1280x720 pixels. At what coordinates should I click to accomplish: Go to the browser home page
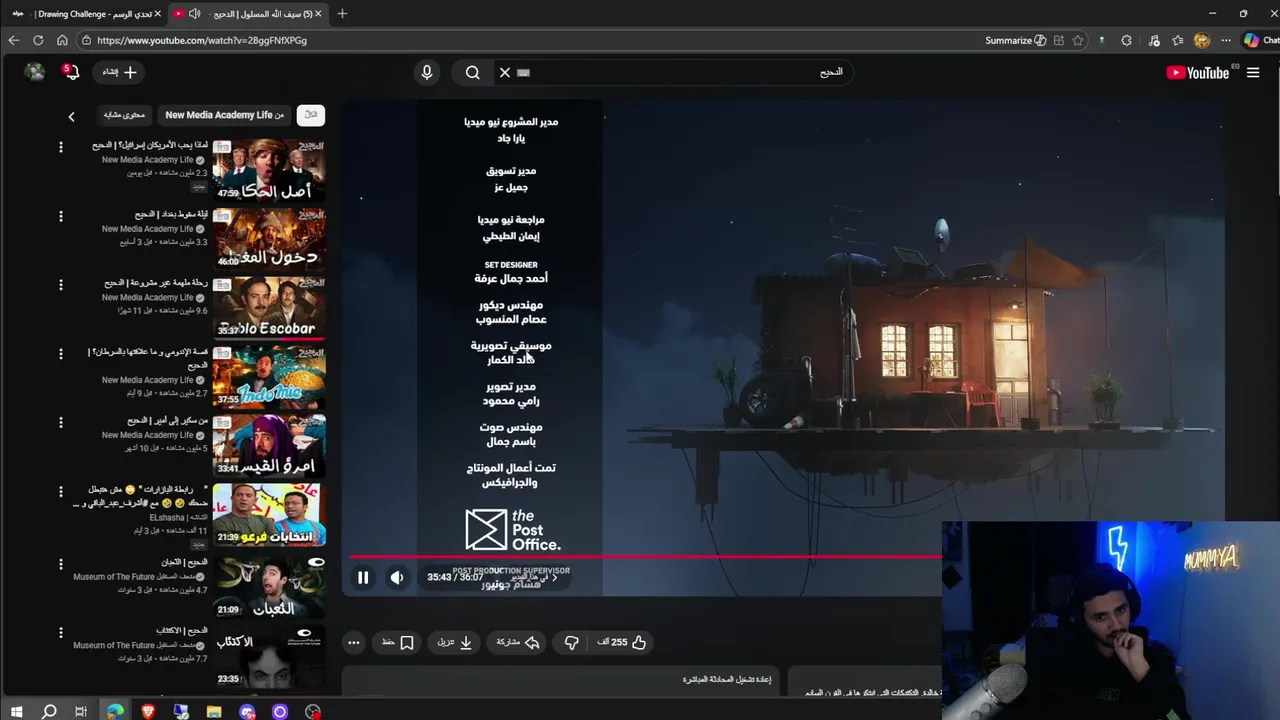point(62,40)
